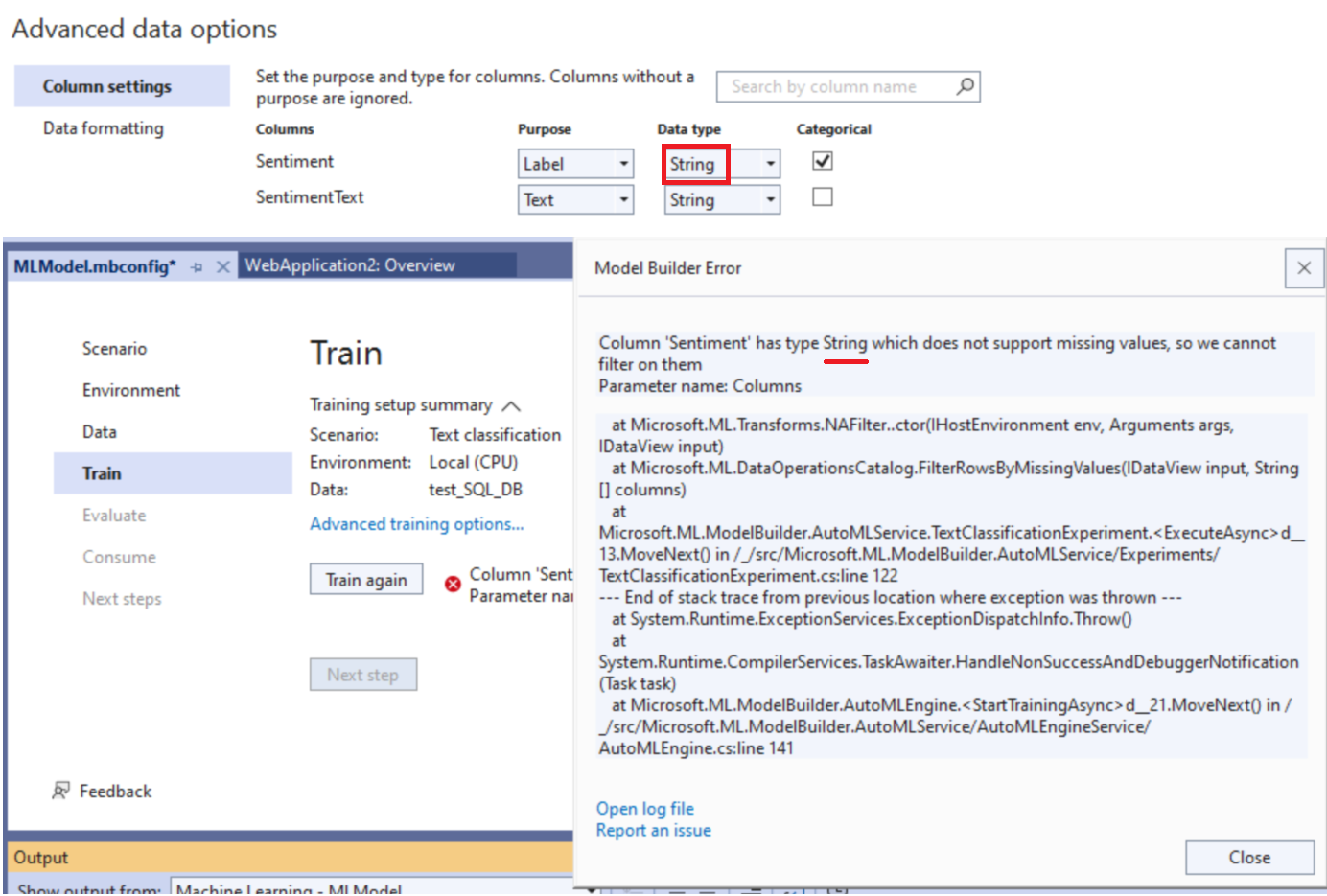The width and height of the screenshot is (1327, 896).
Task: Click the Train again button
Action: (x=366, y=579)
